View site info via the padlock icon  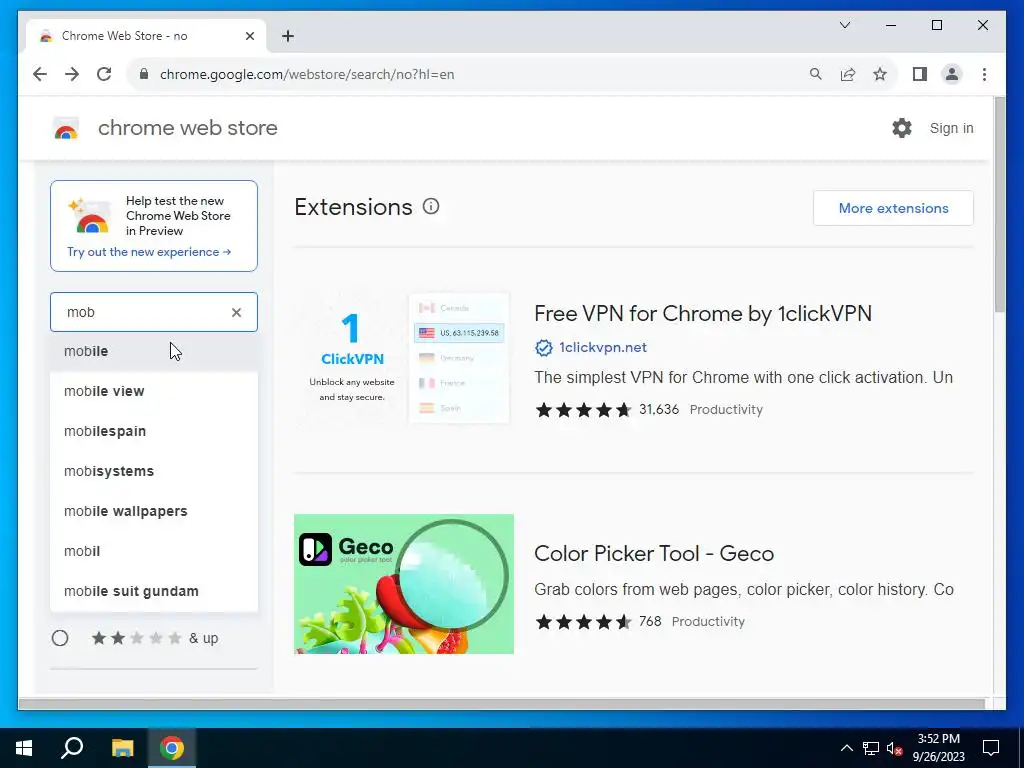(x=144, y=74)
